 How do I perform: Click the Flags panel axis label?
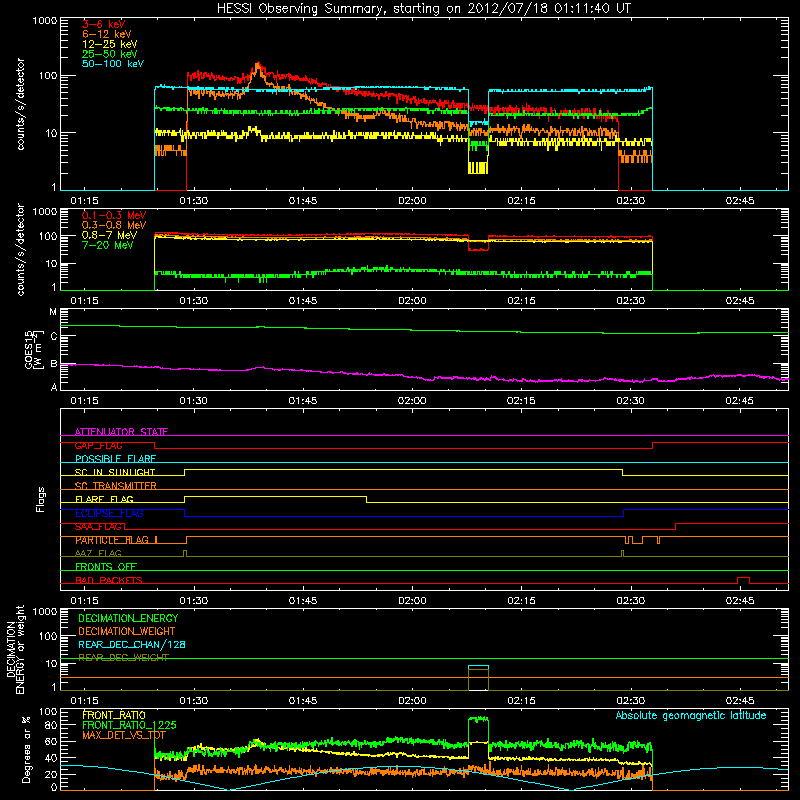point(41,499)
